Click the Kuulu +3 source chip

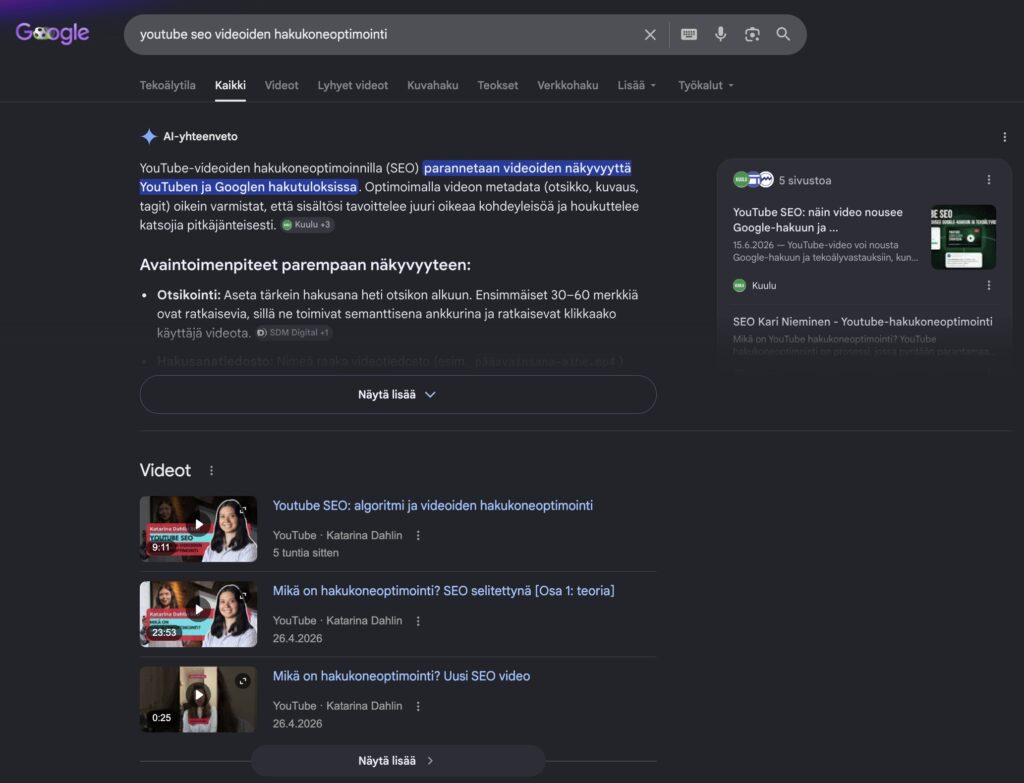[307, 225]
